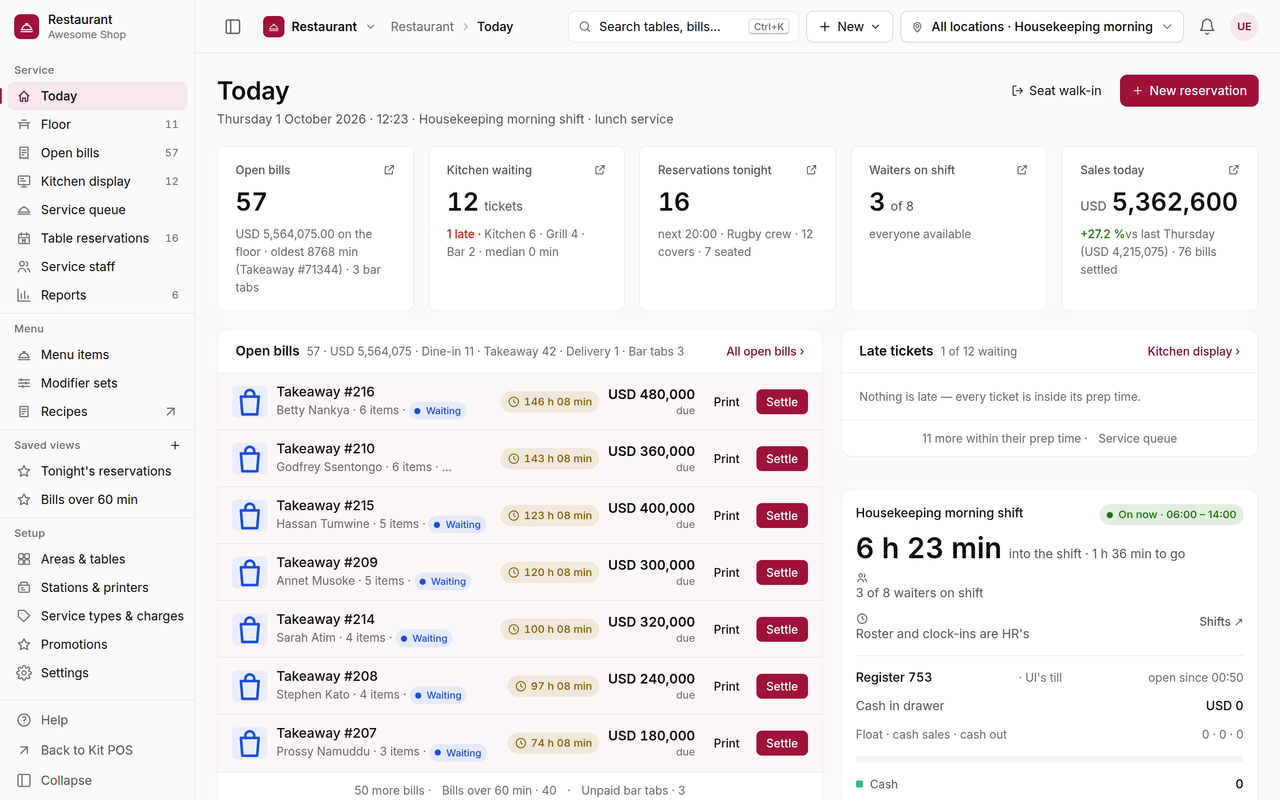Click Seat walk-in
1280x800 pixels.
(x=1057, y=90)
